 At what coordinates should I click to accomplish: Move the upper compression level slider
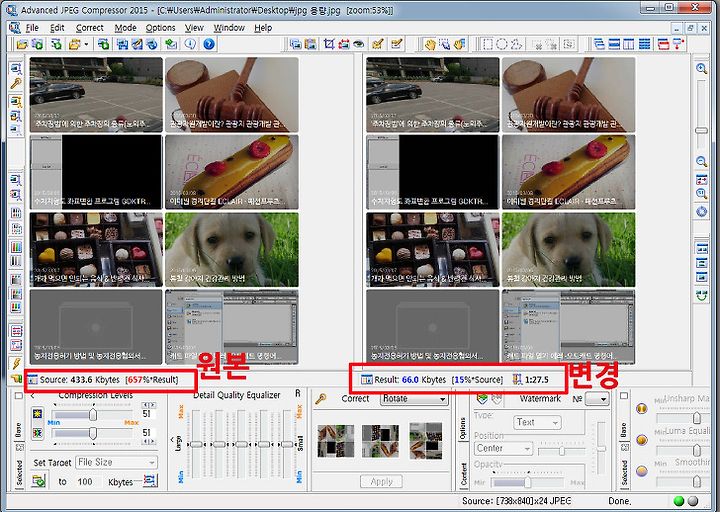tap(93, 414)
